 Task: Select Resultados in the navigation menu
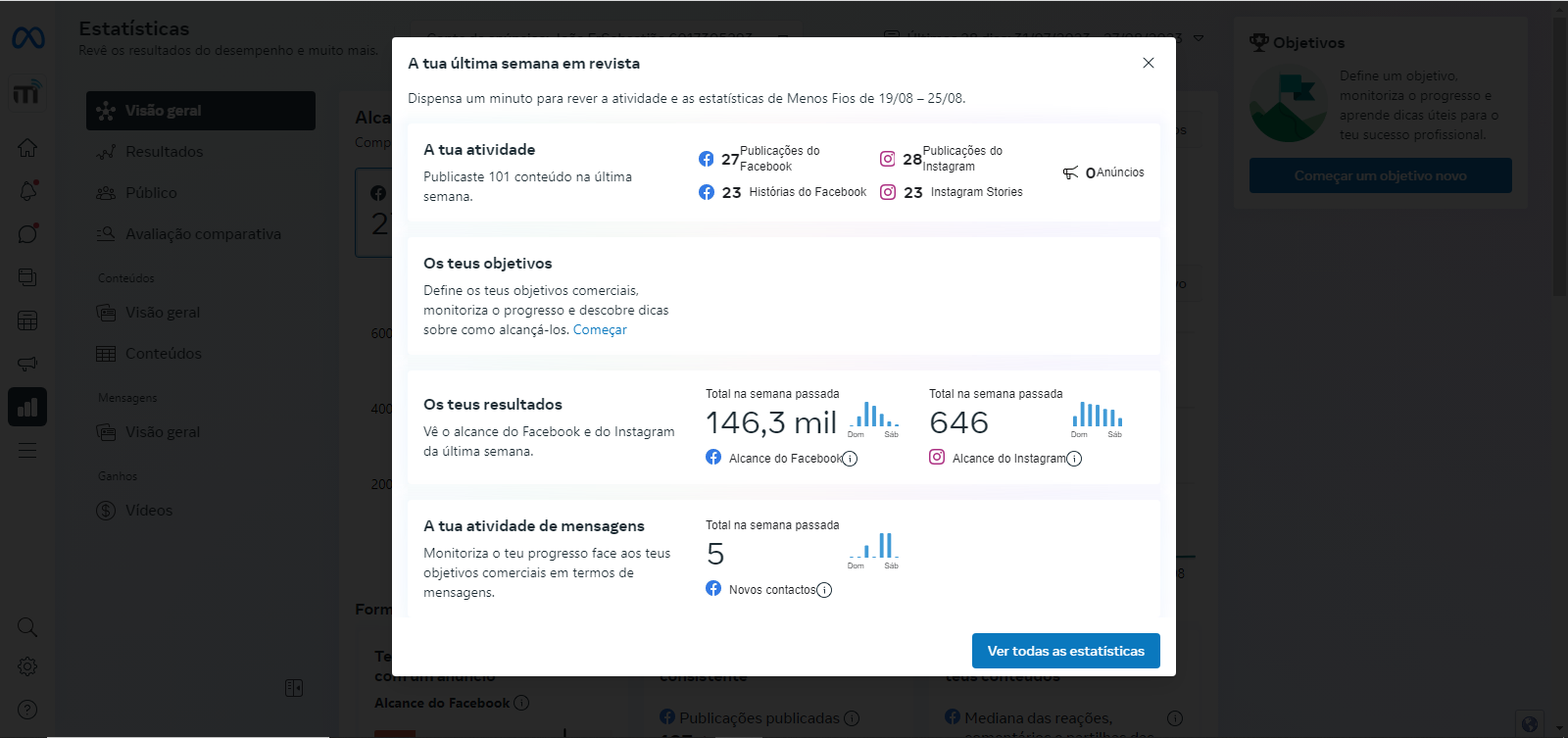click(164, 152)
